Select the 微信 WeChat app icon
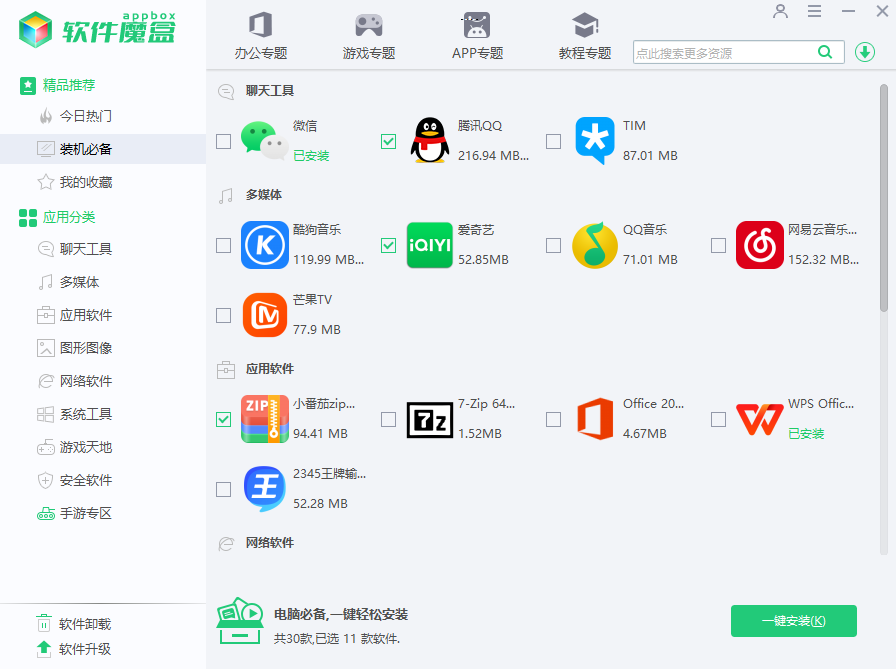The image size is (896, 669). click(264, 141)
